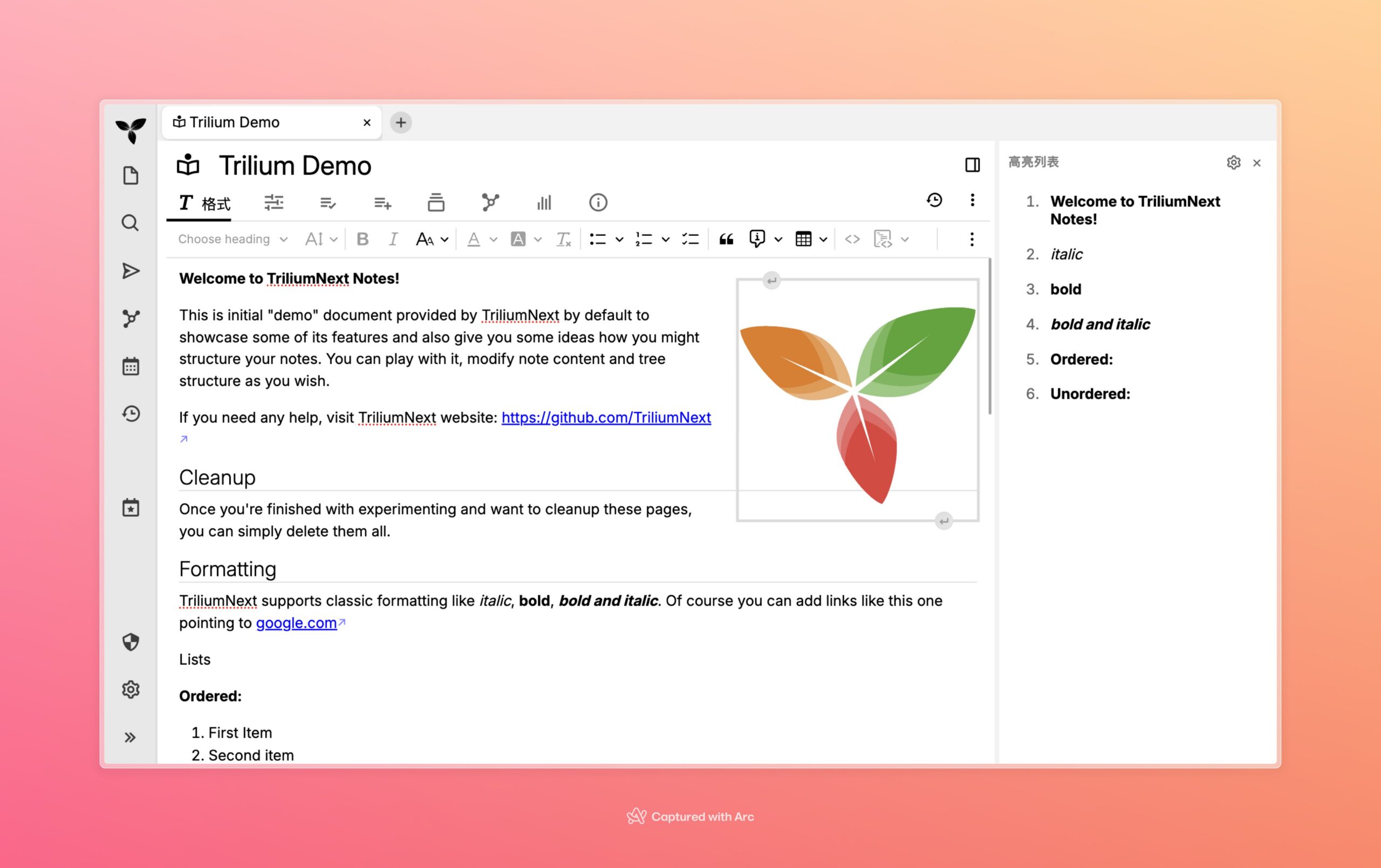The image size is (1381, 868).
Task: Open the note map ribbon tab
Action: [x=490, y=202]
